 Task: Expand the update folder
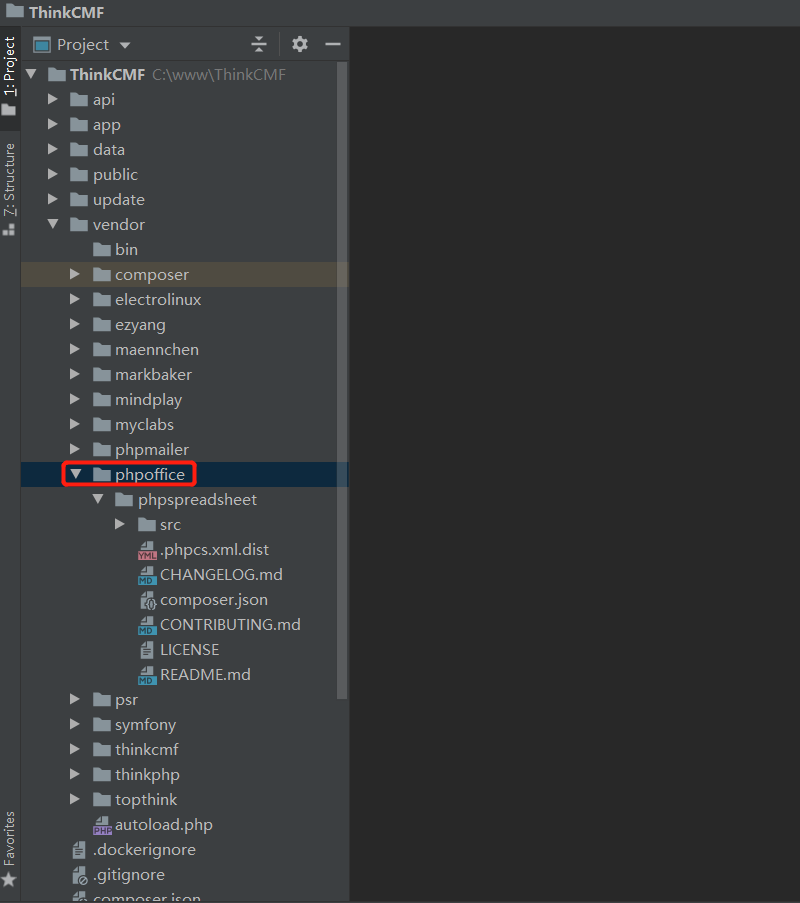click(53, 199)
